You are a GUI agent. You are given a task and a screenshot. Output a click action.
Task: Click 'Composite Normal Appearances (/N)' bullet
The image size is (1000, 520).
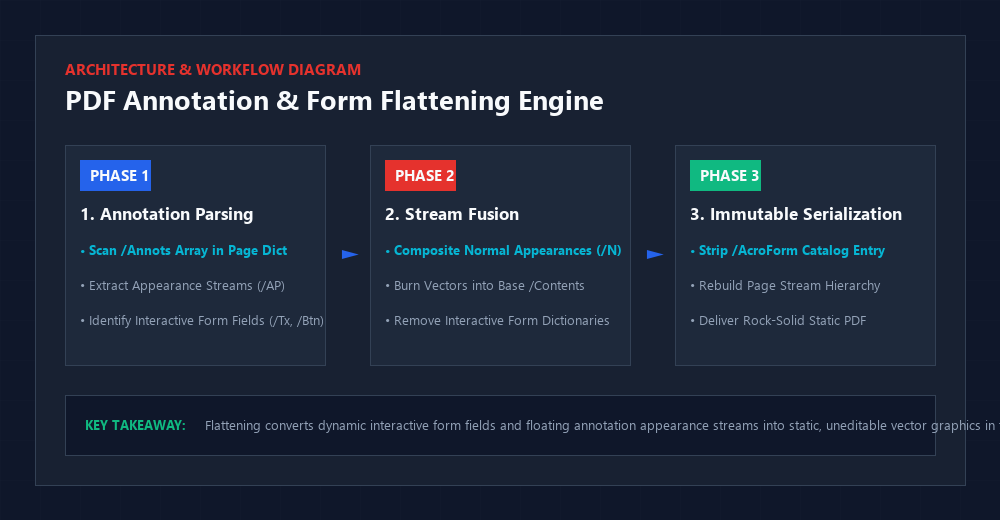(503, 251)
